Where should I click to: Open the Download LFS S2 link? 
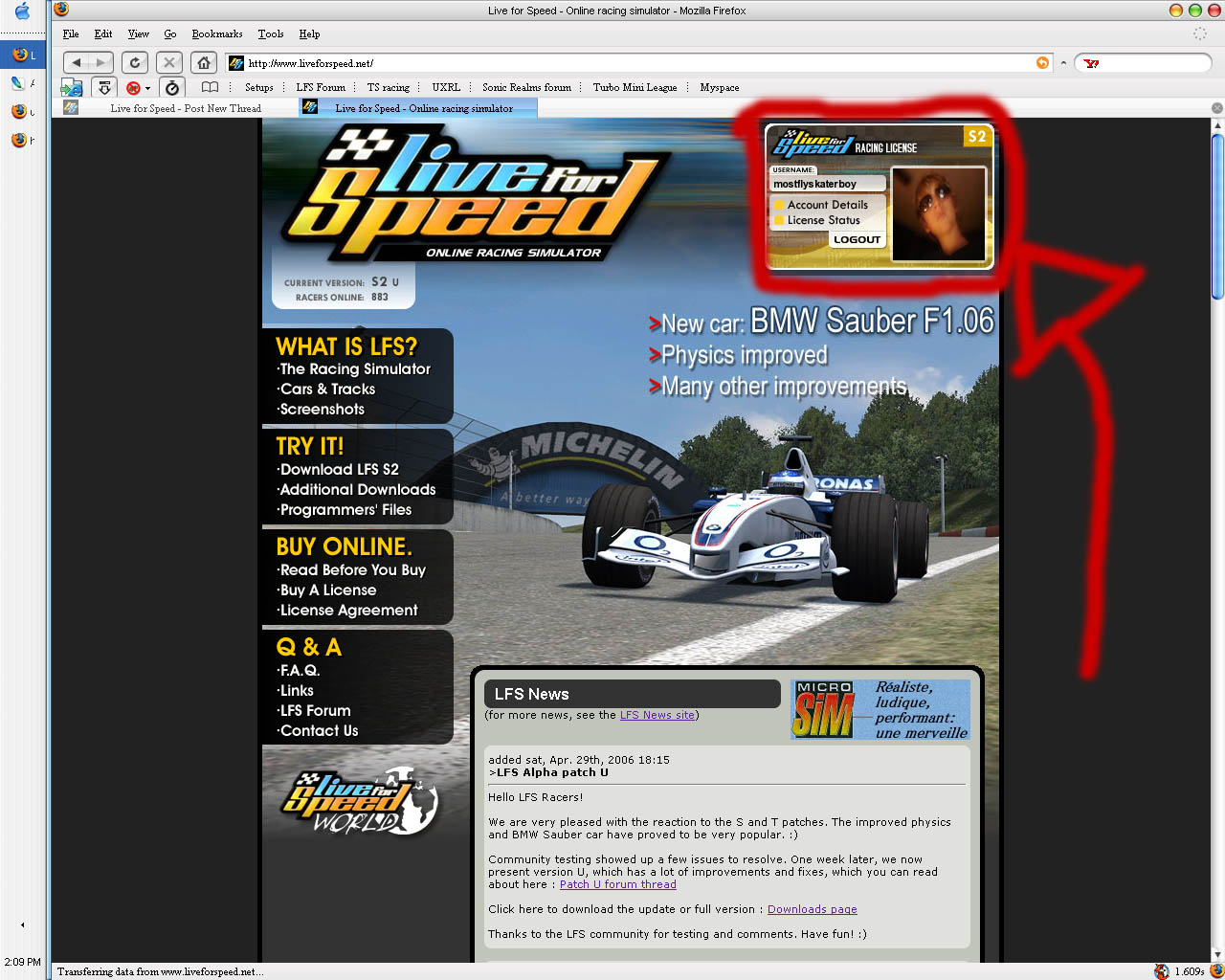pos(339,470)
